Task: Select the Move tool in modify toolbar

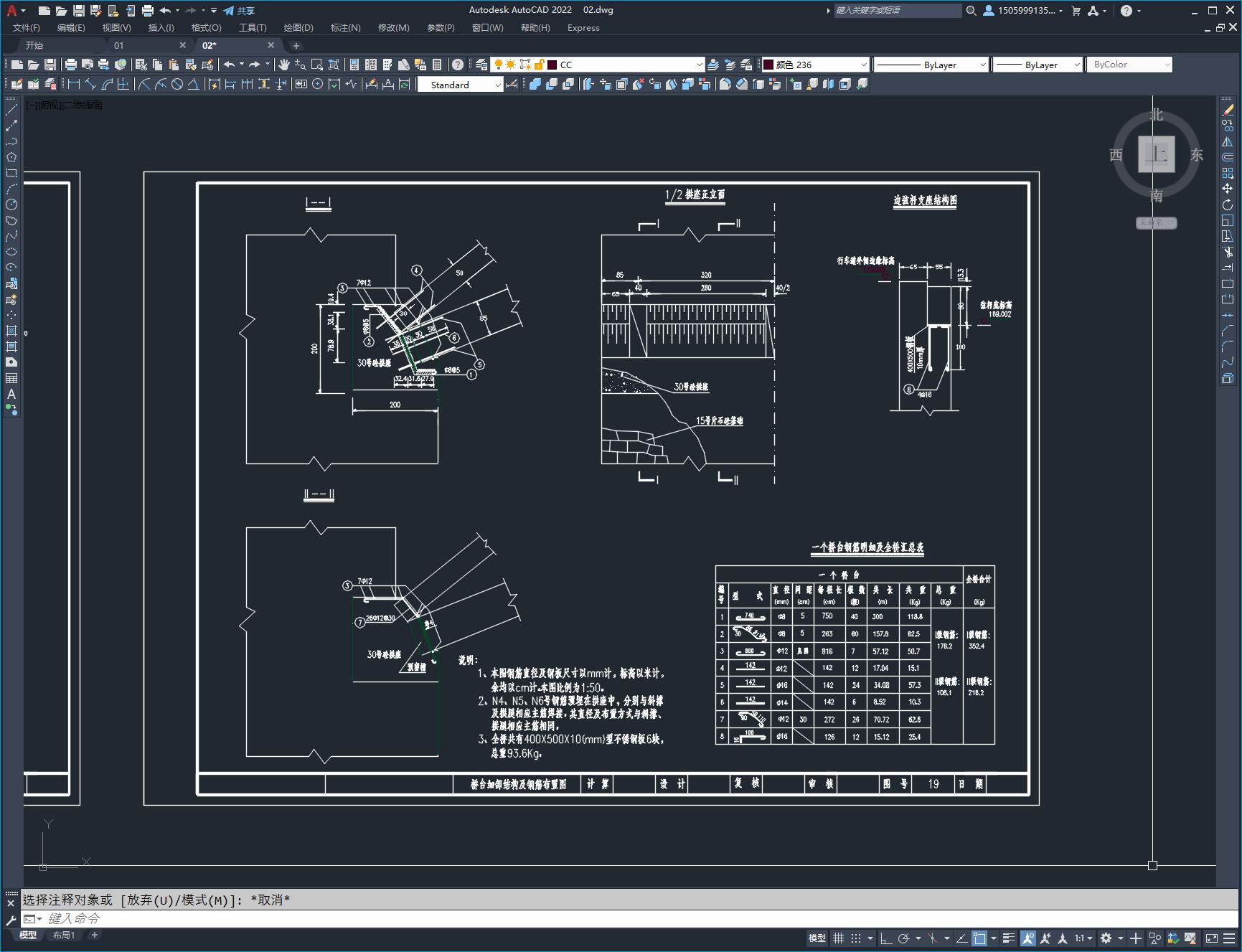Action: (1228, 189)
